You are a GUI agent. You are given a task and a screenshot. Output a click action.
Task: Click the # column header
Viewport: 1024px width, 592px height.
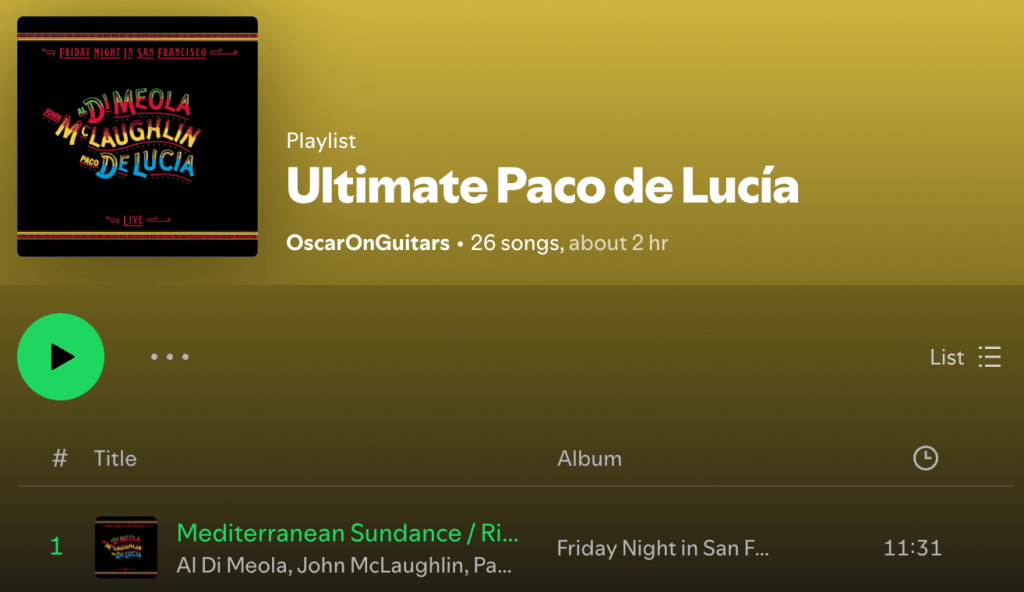(59, 458)
